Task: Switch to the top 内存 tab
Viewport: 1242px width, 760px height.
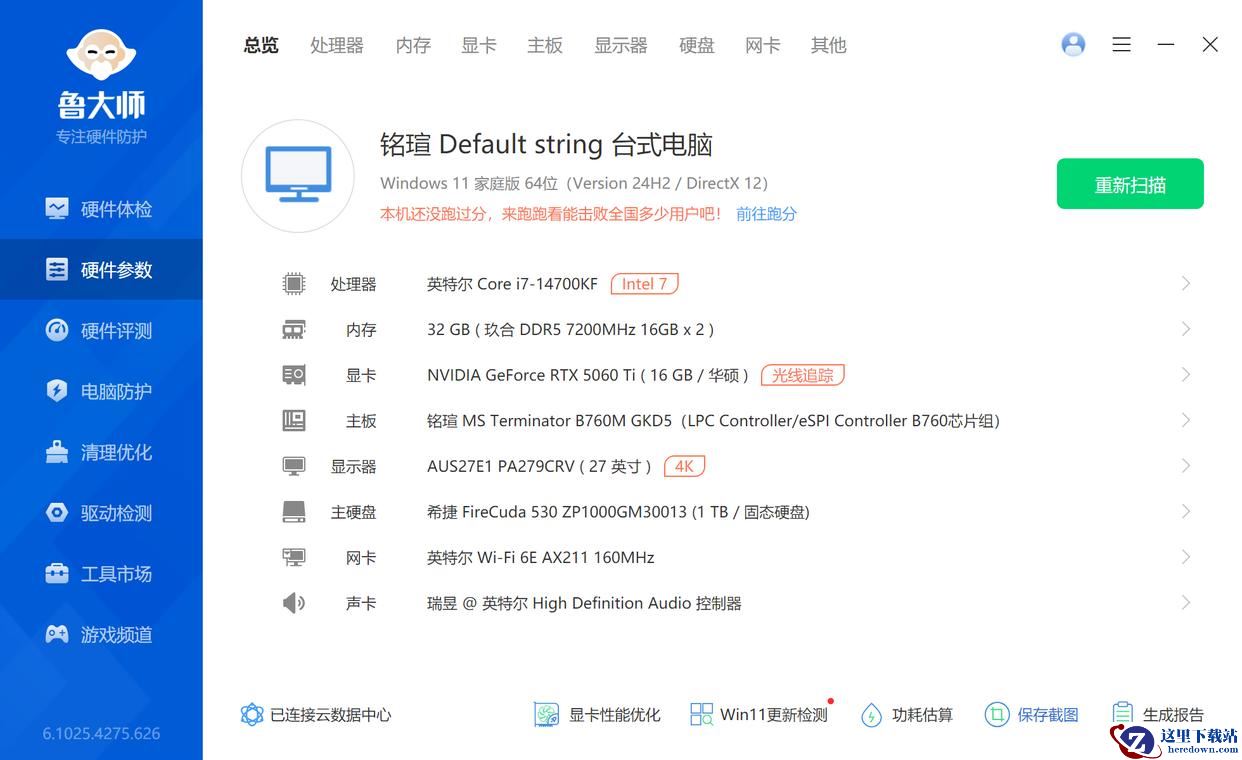Action: click(x=413, y=45)
